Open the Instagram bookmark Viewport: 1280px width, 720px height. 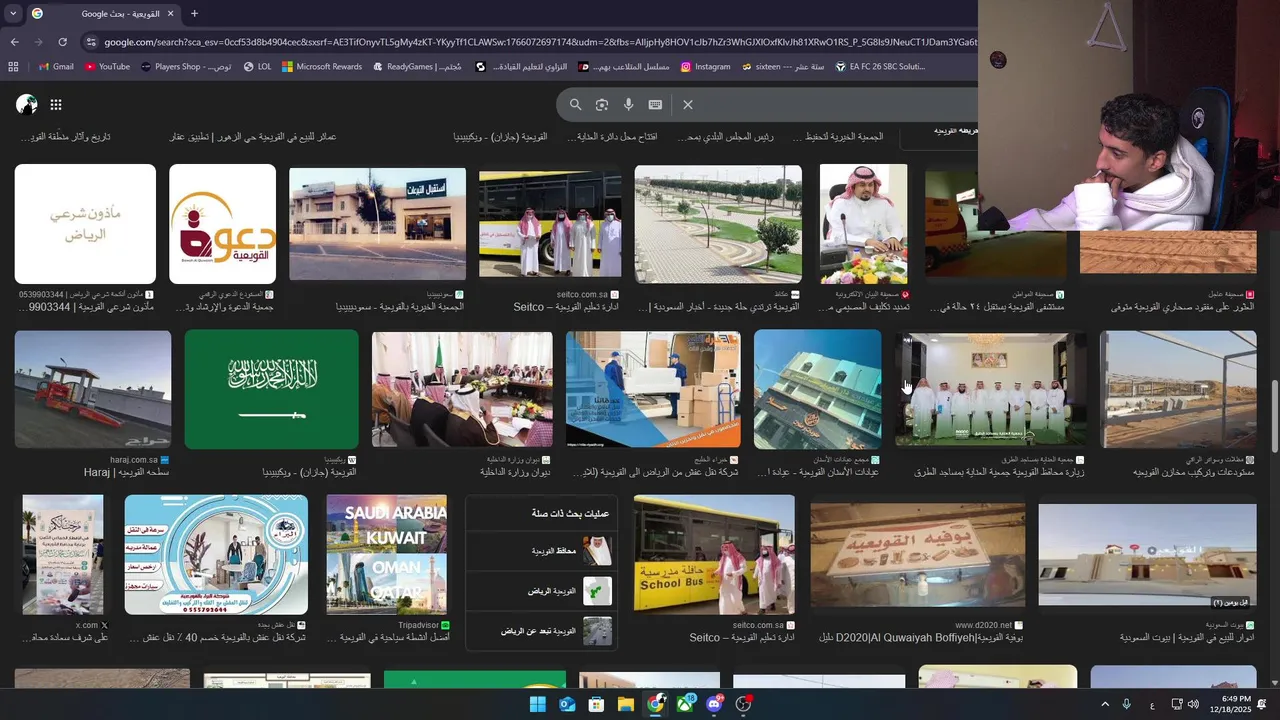(x=705, y=67)
